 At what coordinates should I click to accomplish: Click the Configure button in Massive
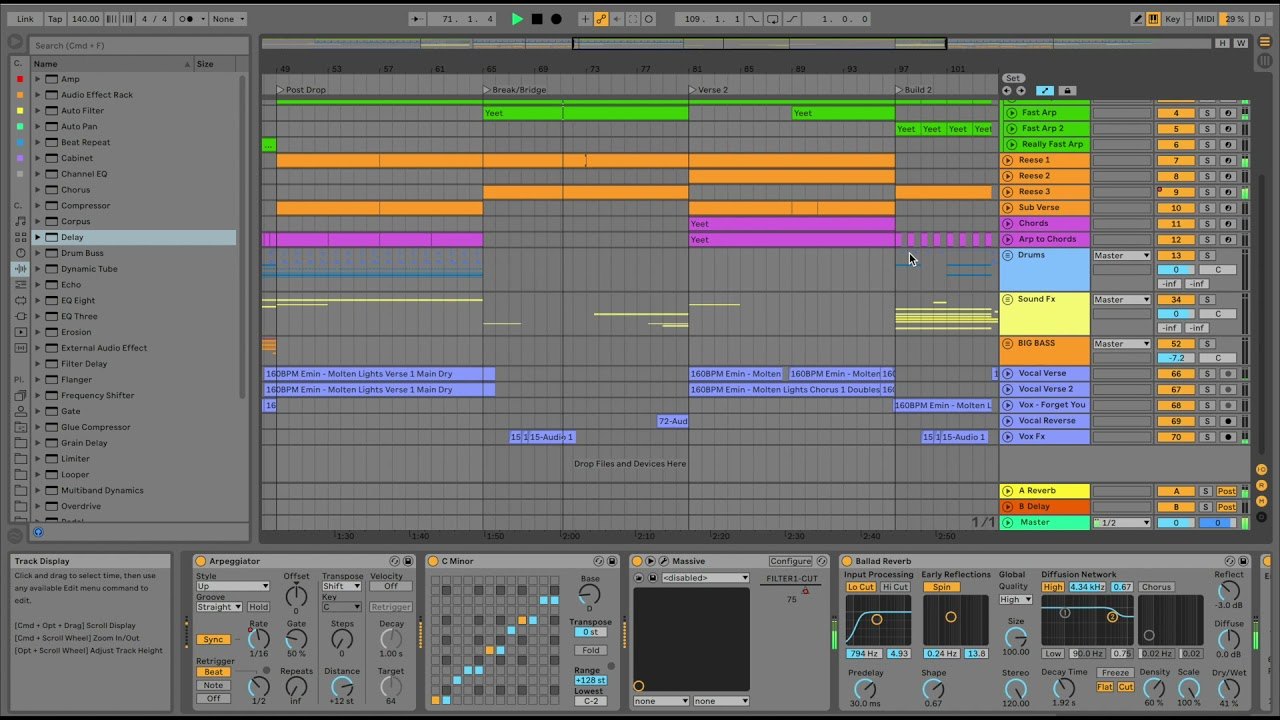[x=790, y=561]
